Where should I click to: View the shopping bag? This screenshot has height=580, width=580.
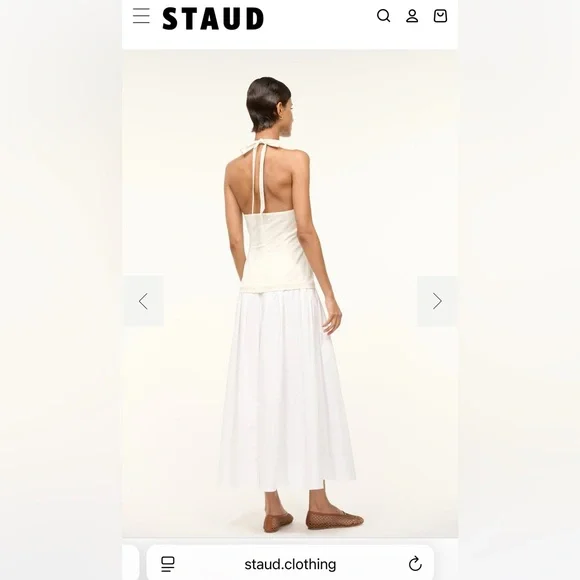point(440,16)
